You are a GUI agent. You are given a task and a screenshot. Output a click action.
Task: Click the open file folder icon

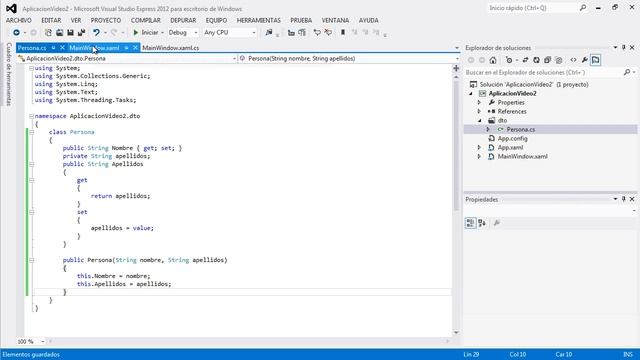[x=60, y=33]
